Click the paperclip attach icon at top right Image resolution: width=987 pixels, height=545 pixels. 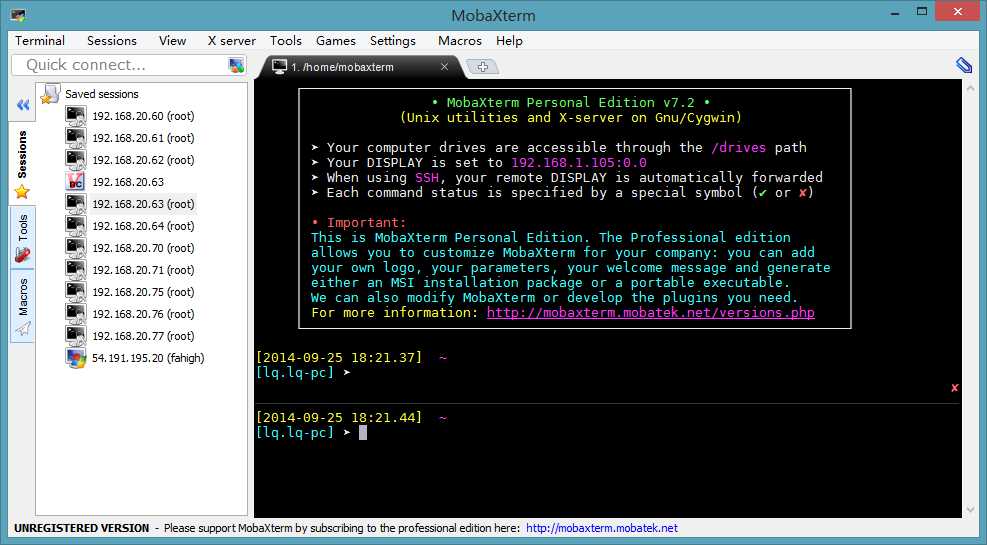[x=964, y=65]
